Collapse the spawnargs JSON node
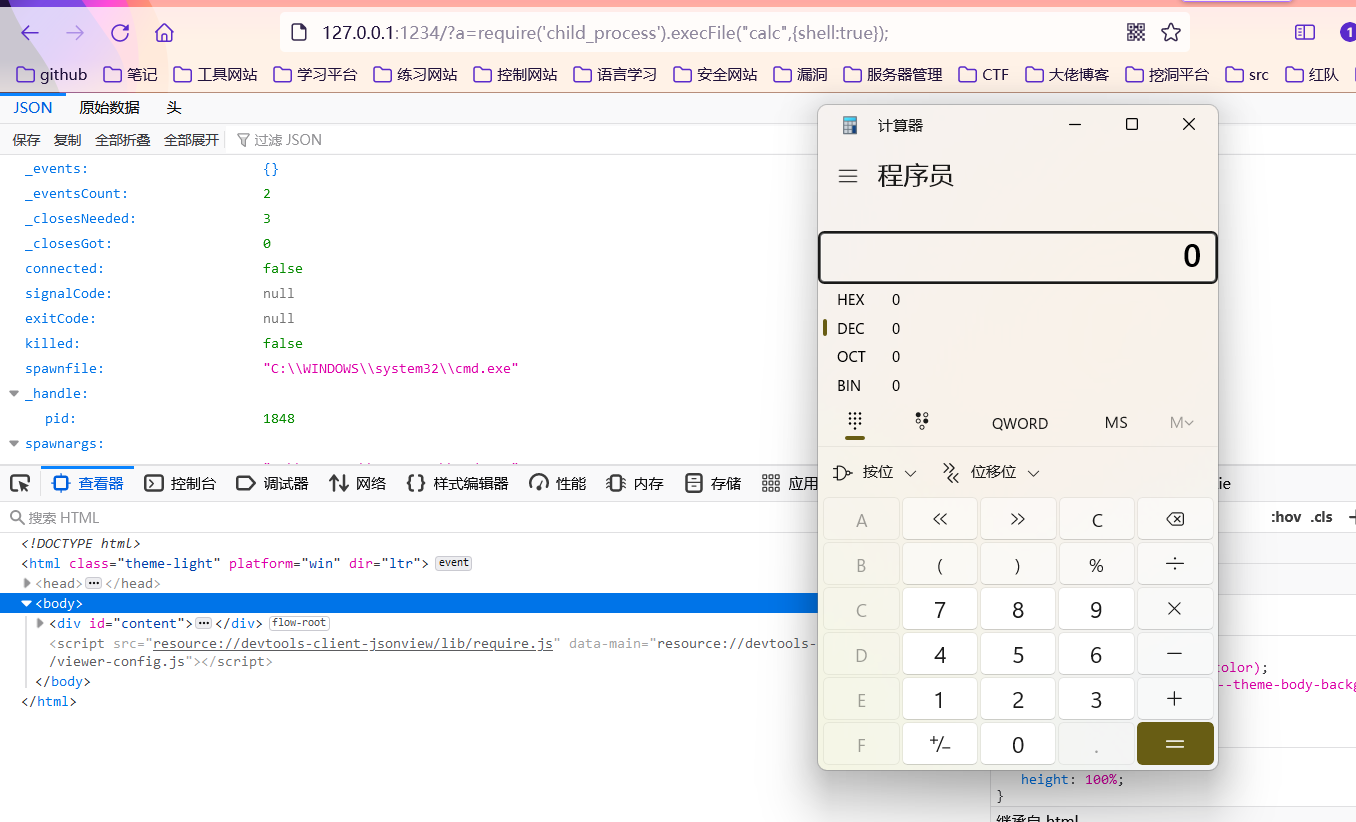The width and height of the screenshot is (1356, 822). [x=14, y=444]
